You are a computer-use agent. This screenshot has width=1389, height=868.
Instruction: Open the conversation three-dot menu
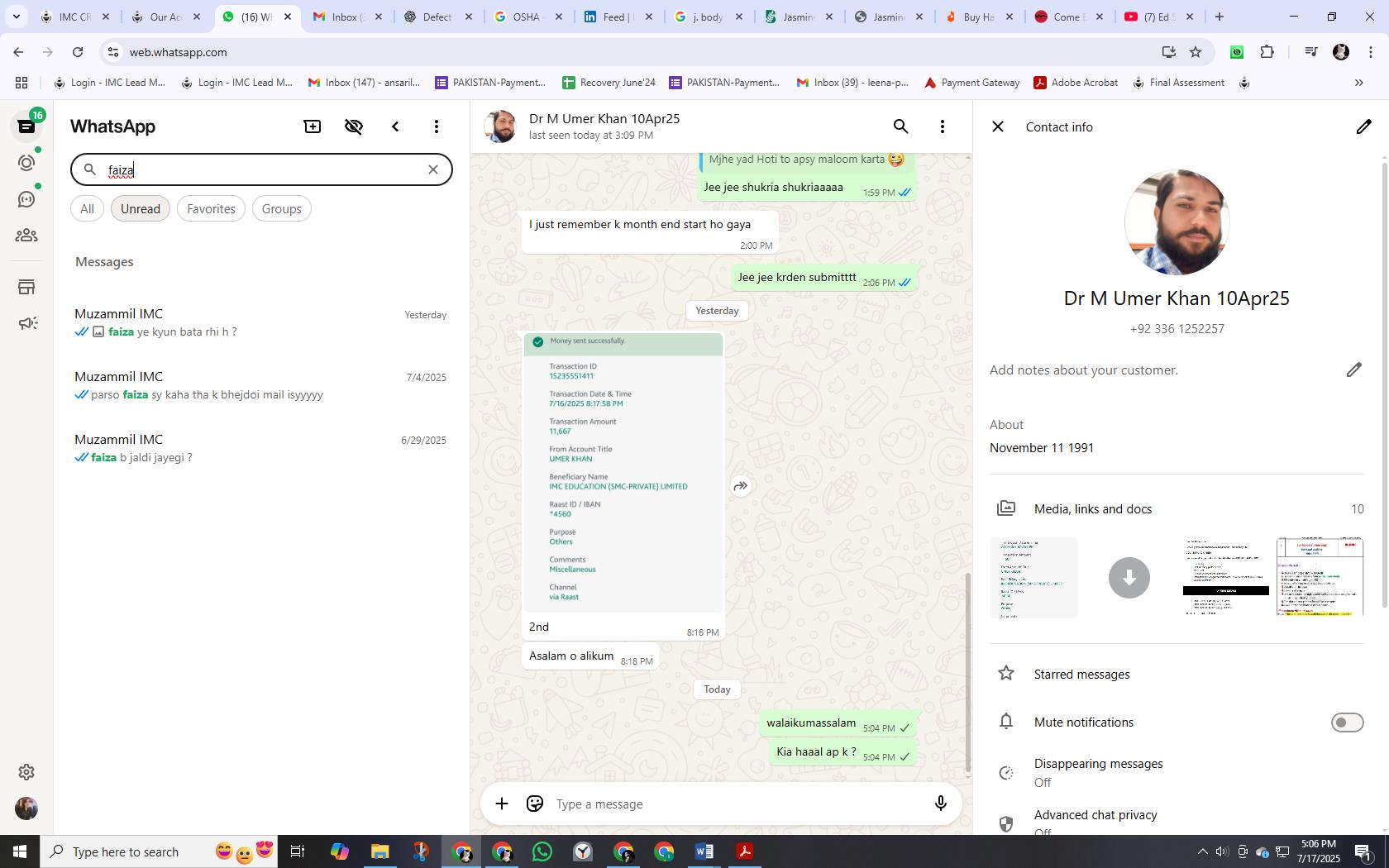pos(942,126)
